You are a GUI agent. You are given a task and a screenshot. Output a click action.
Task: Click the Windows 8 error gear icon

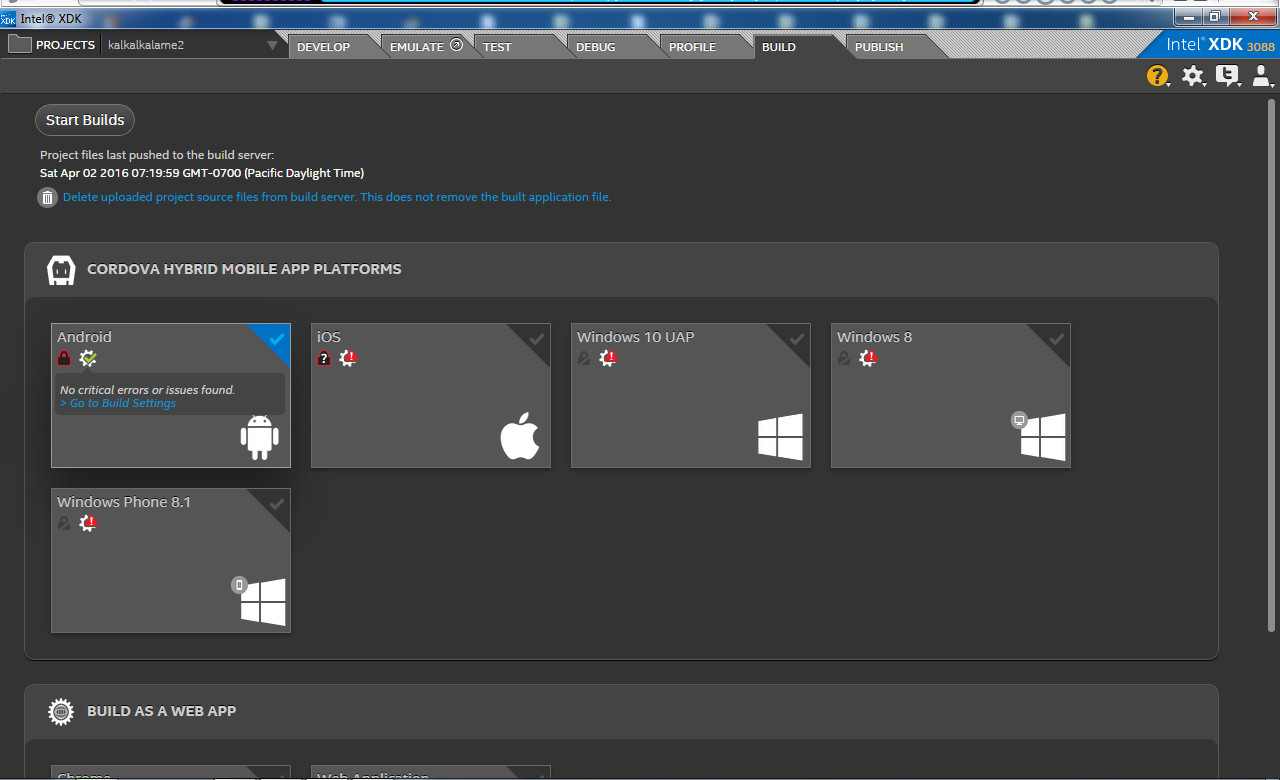coord(868,358)
